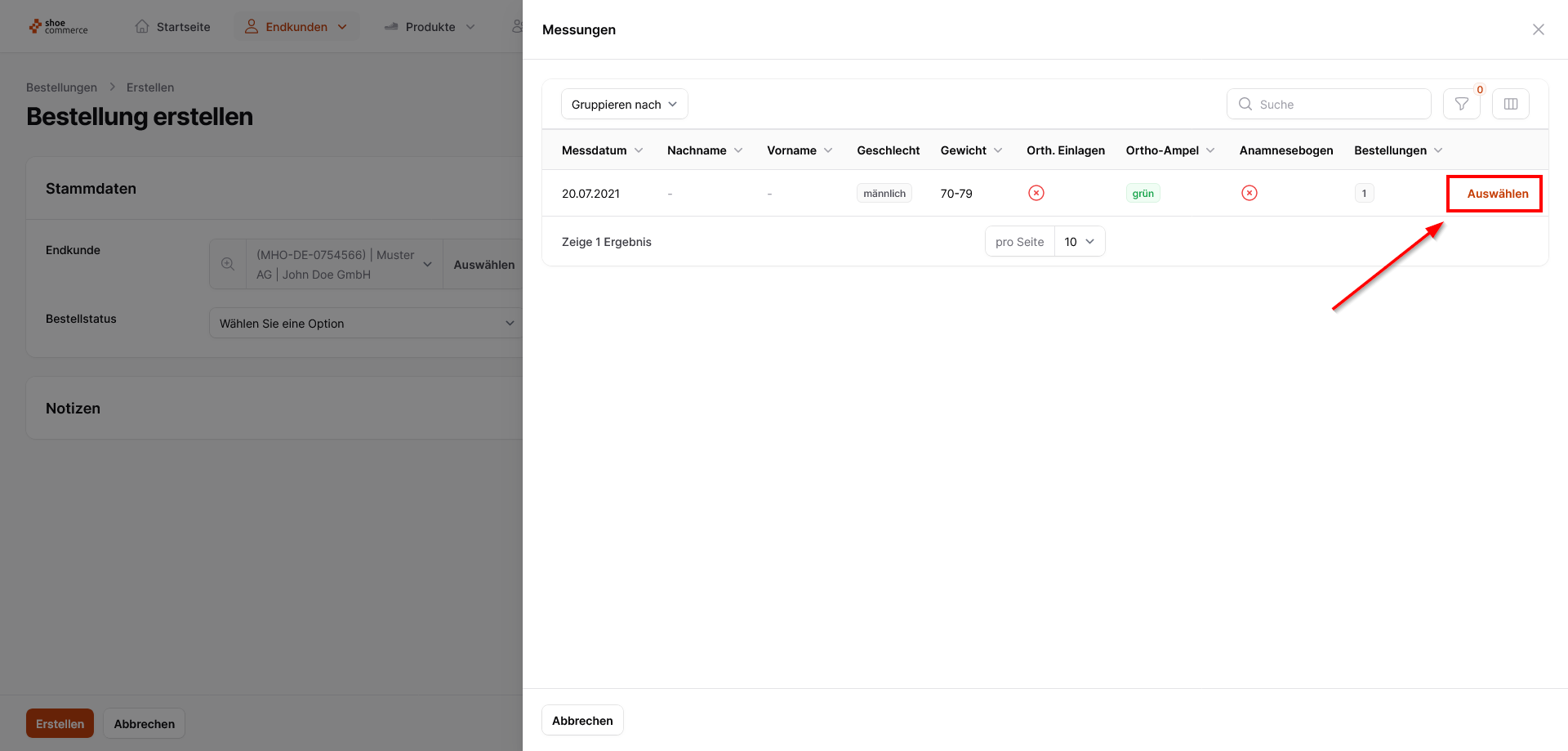Focus the Suche search field
The width and height of the screenshot is (1568, 751).
click(1329, 104)
